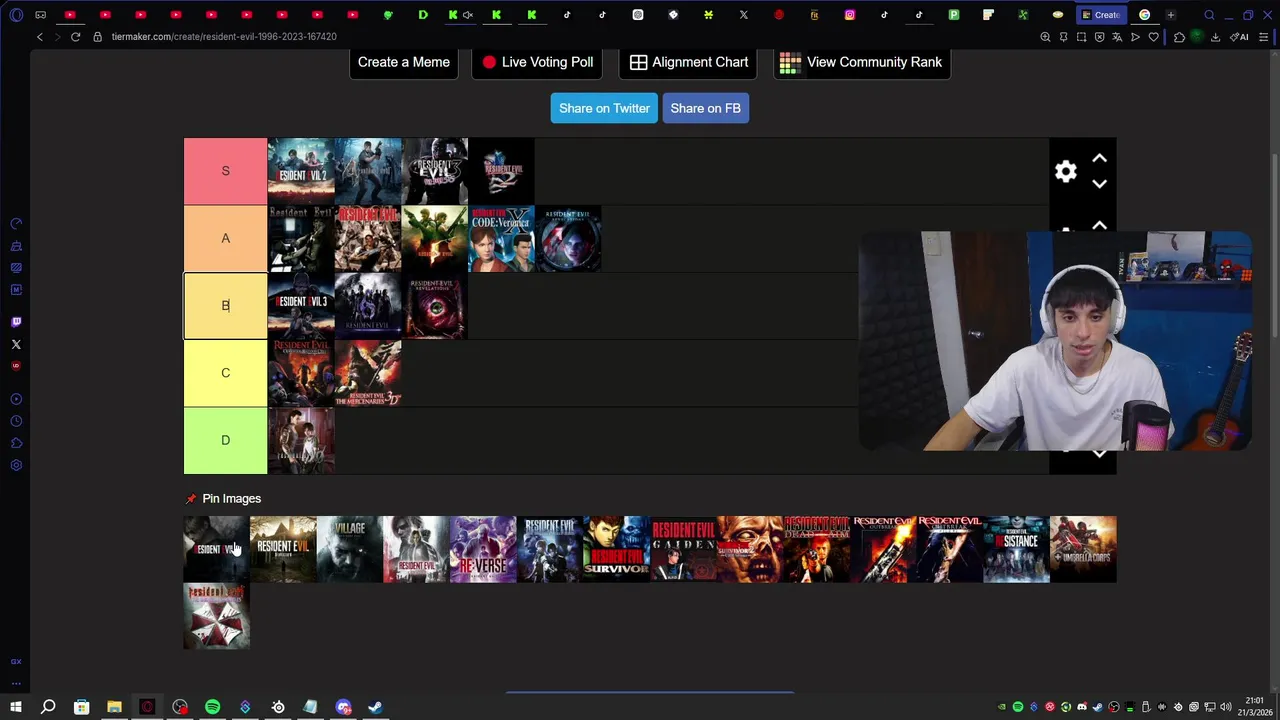Screen dimensions: 1280x720
Task: Open a new browser tab
Action: tap(1170, 15)
